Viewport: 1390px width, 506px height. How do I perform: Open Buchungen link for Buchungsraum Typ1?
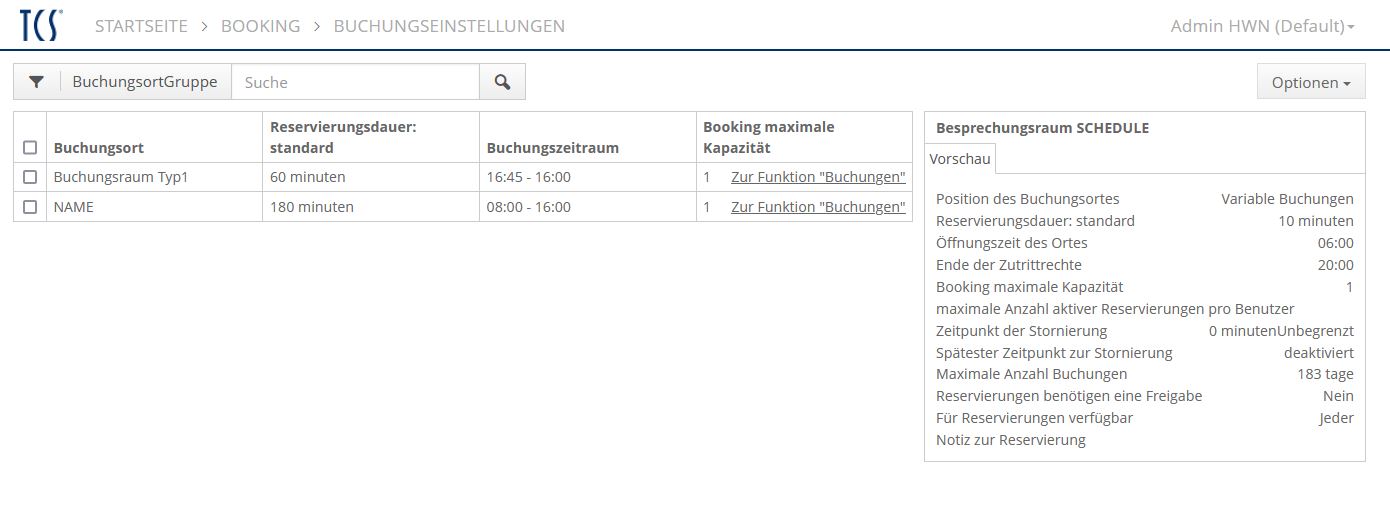pos(818,177)
